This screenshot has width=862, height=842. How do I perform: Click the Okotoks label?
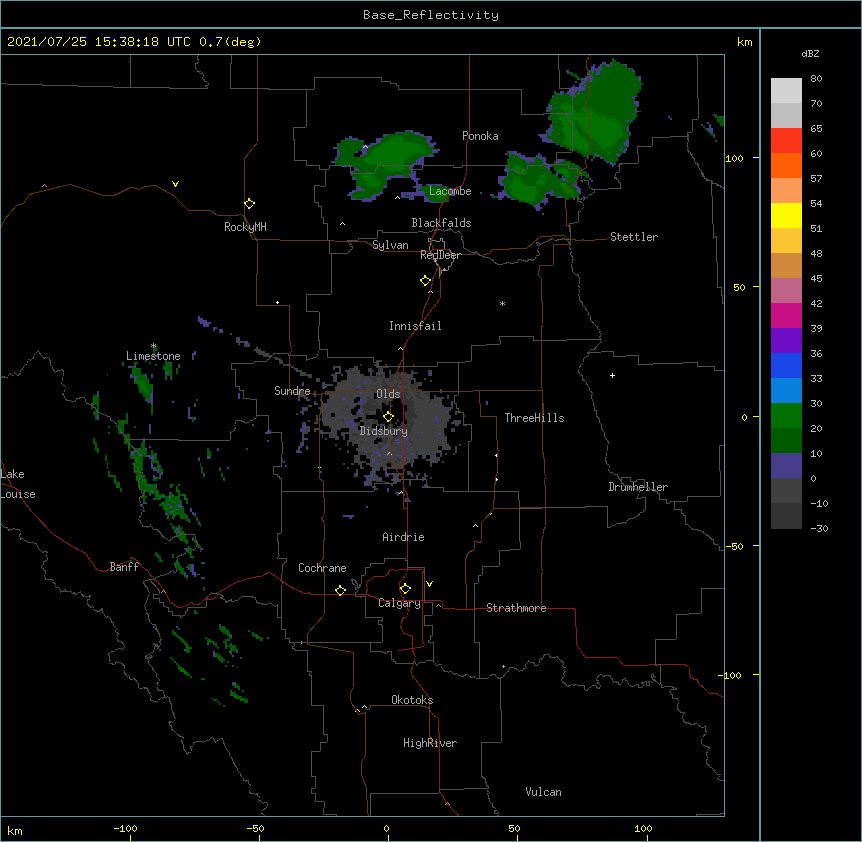pyautogui.click(x=412, y=700)
